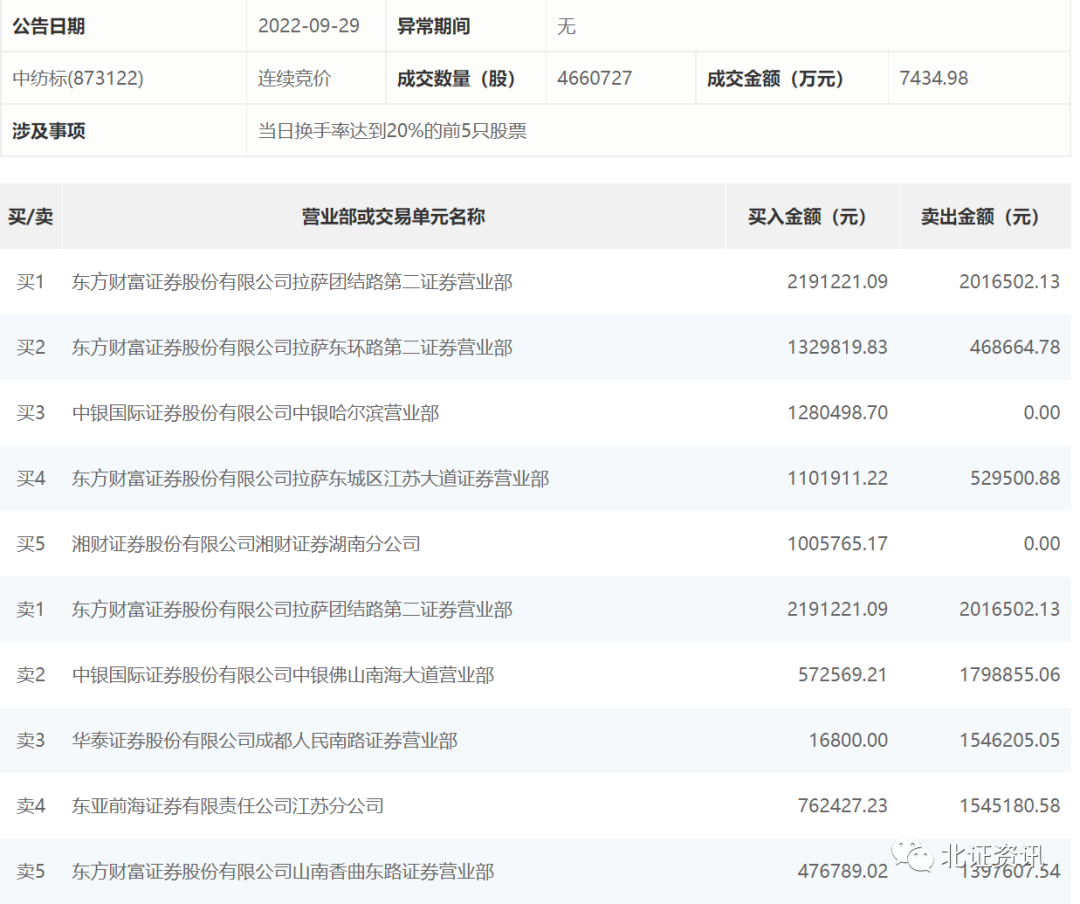The height and width of the screenshot is (904, 1080).
Task: Click the turnover amount 7434.98
Action: pos(934,78)
